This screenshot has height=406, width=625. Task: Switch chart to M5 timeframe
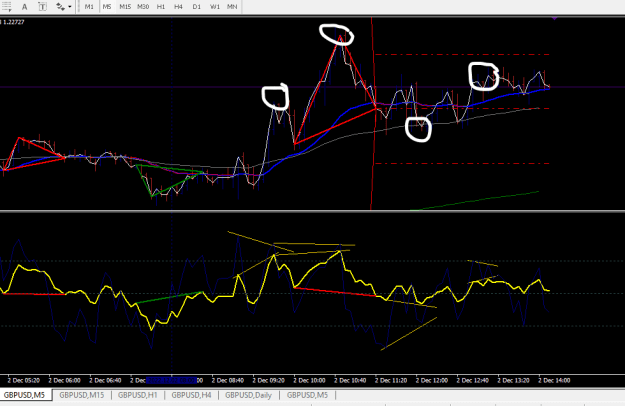(x=106, y=7)
